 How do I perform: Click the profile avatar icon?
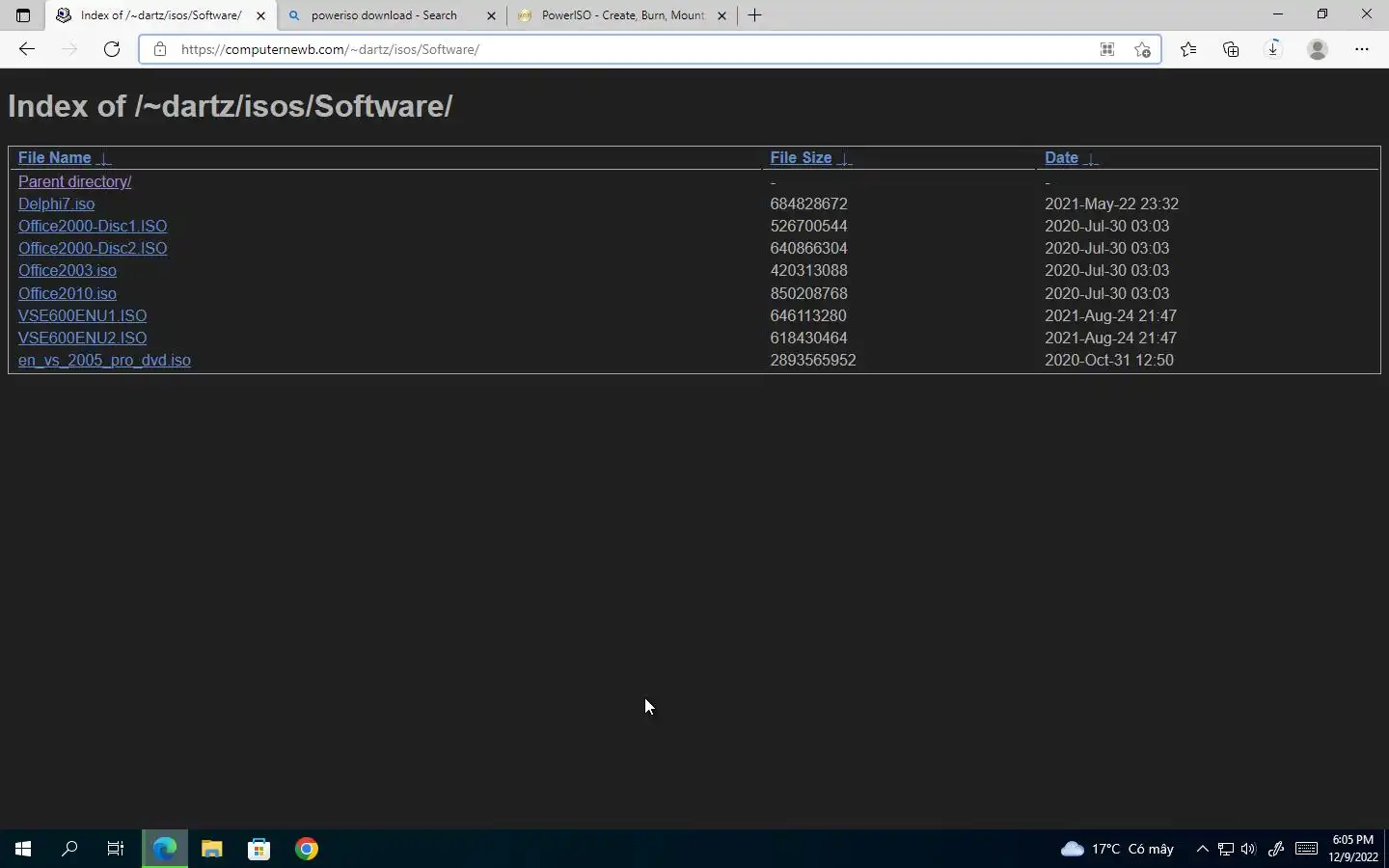click(1318, 49)
